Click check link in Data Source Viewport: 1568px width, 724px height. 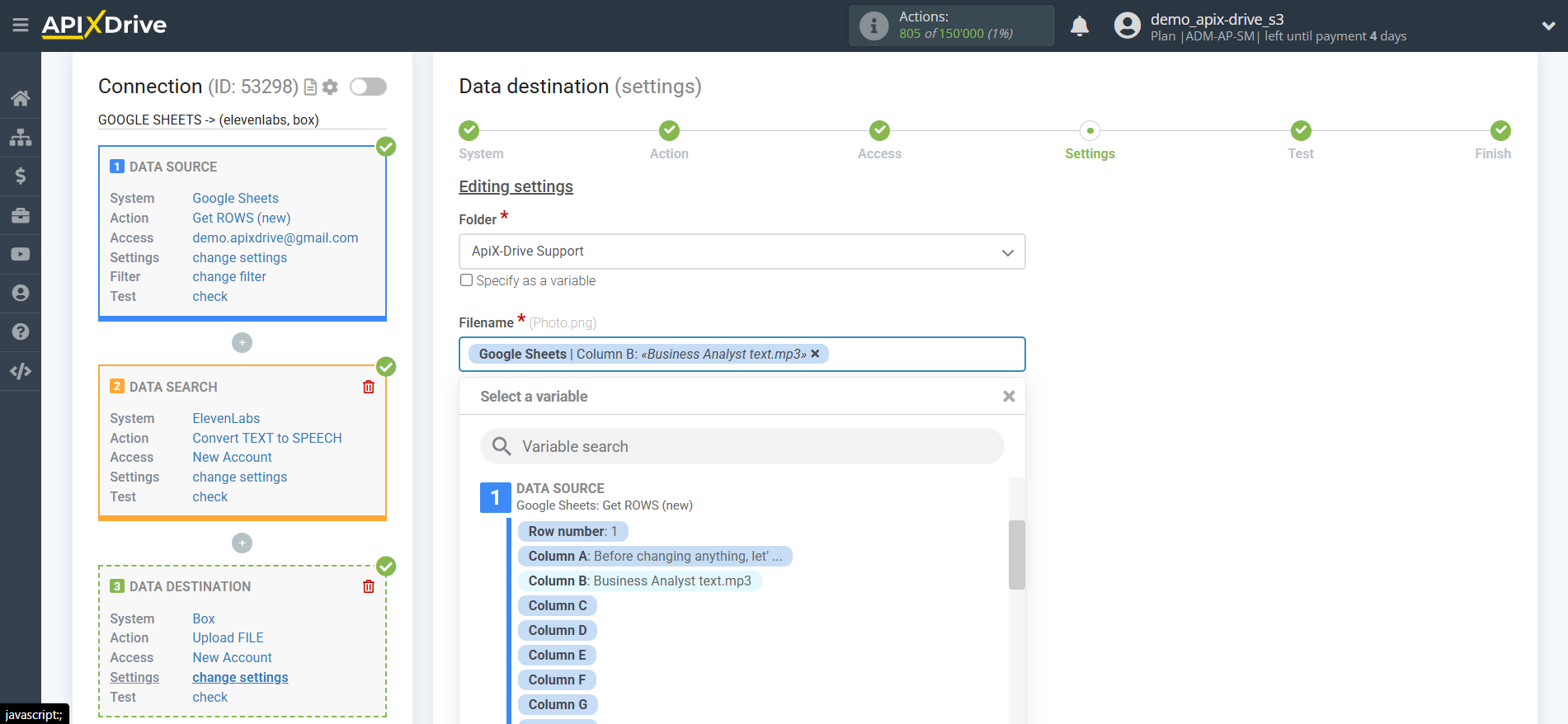point(210,297)
